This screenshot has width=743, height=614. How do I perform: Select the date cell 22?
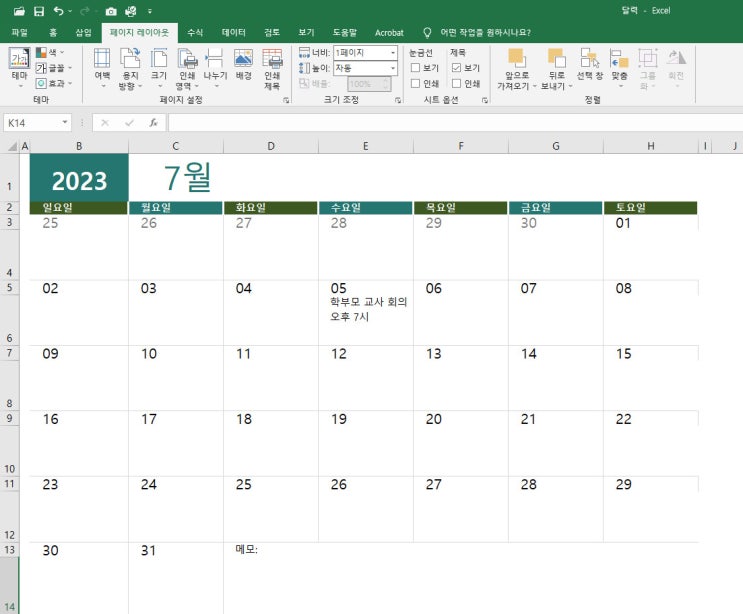tap(650, 419)
